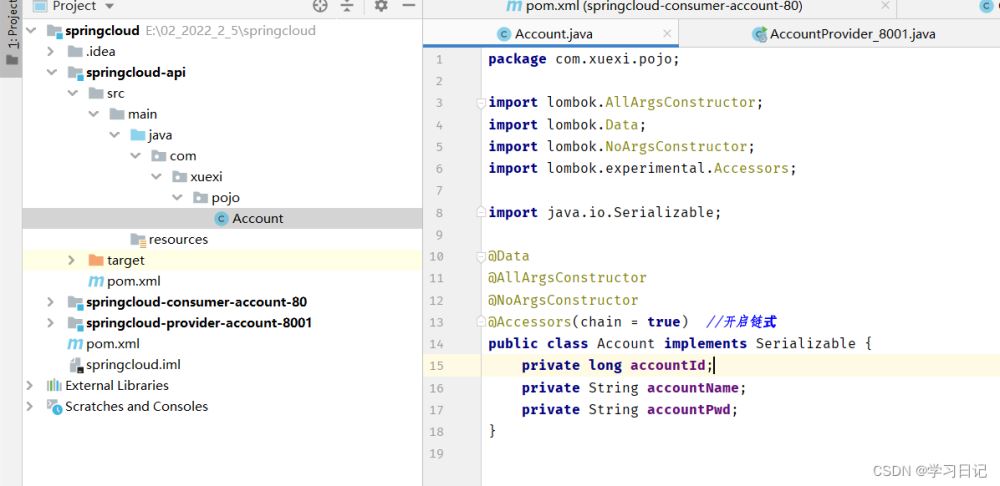Click the locate/select opened file icon
The height and width of the screenshot is (486, 1000).
(x=320, y=6)
